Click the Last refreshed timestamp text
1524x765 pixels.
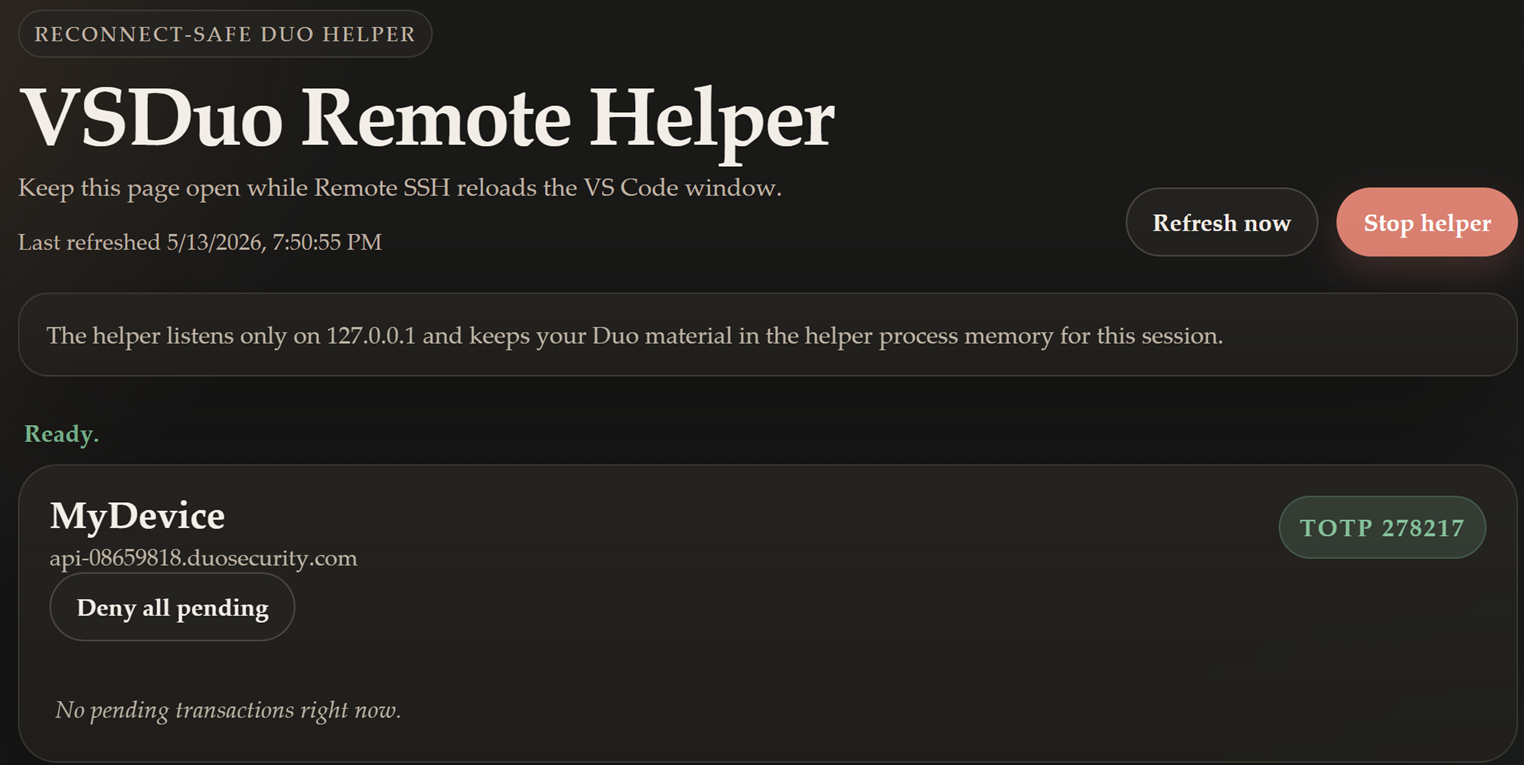click(x=200, y=242)
